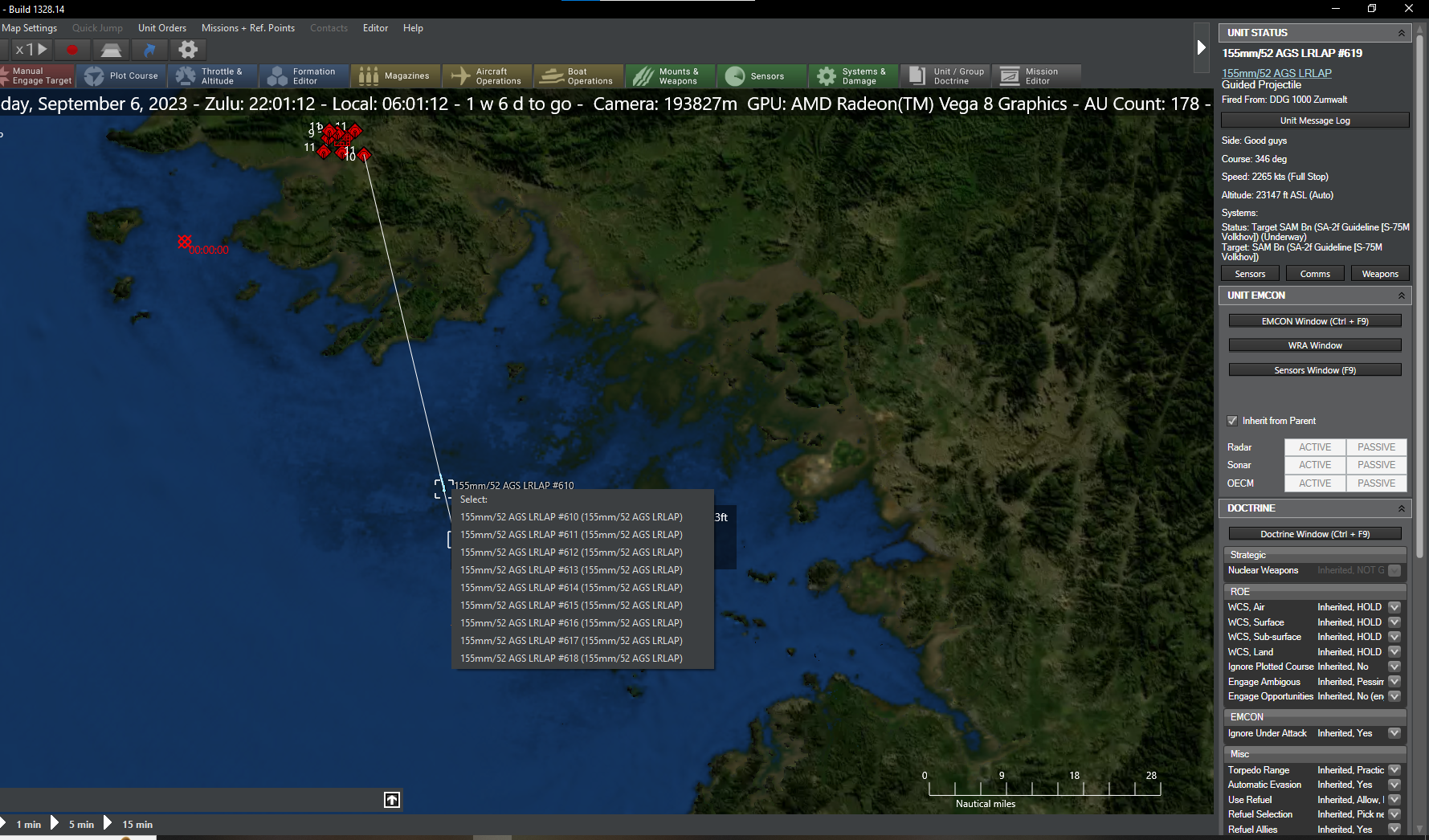The width and height of the screenshot is (1429, 840).
Task: Select 155mm/52 AGS LRLAP #618 from list
Action: point(571,659)
